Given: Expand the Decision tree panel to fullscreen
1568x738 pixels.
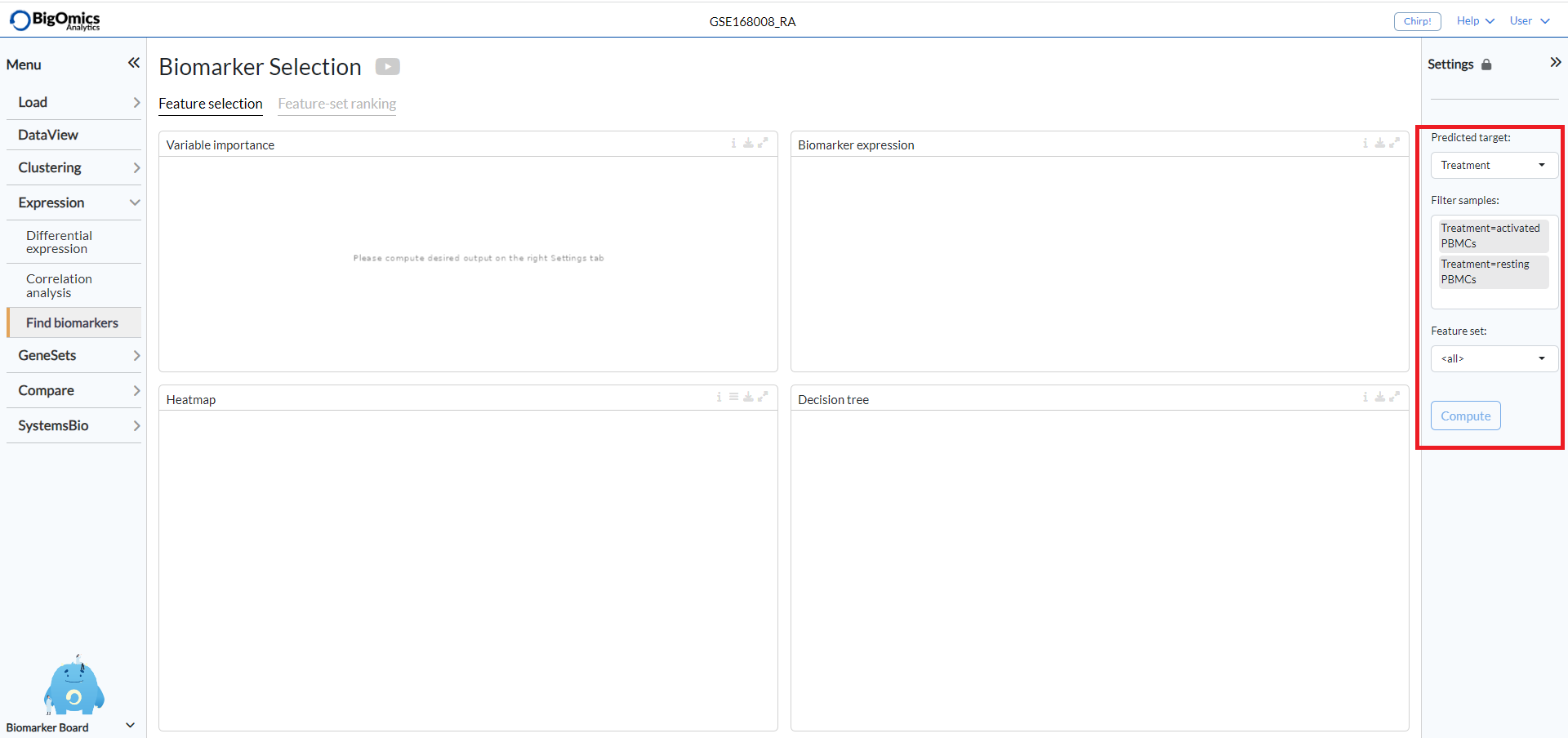Looking at the screenshot, I should (x=1394, y=398).
